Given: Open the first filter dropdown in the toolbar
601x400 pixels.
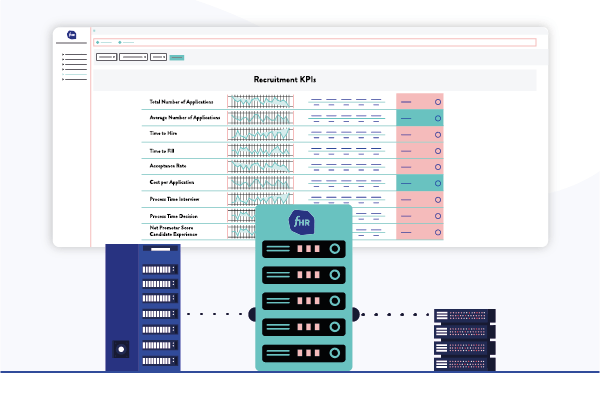Looking at the screenshot, I should pos(107,57).
